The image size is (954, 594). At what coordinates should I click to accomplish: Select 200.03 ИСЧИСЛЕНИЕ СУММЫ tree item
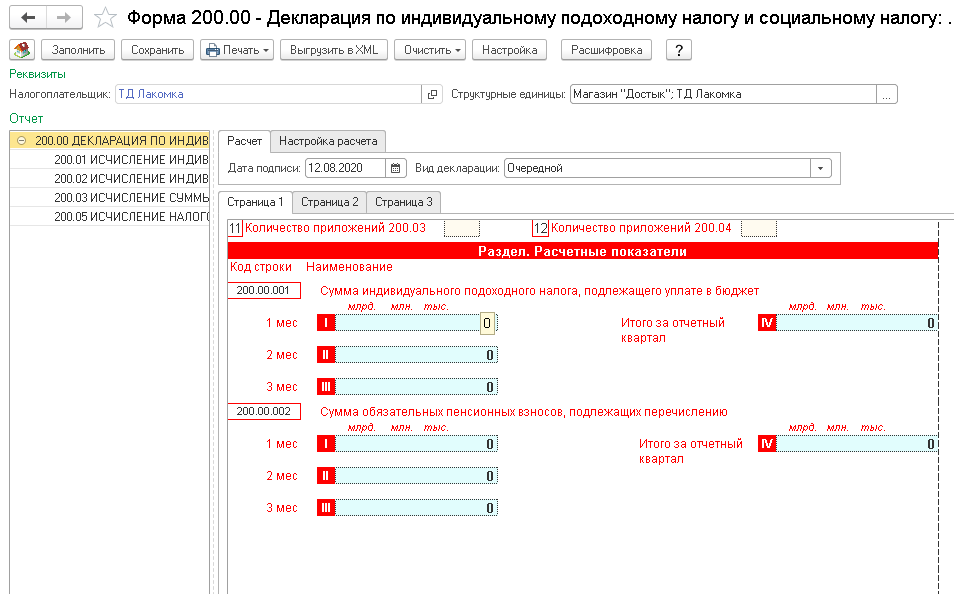pyautogui.click(x=130, y=198)
